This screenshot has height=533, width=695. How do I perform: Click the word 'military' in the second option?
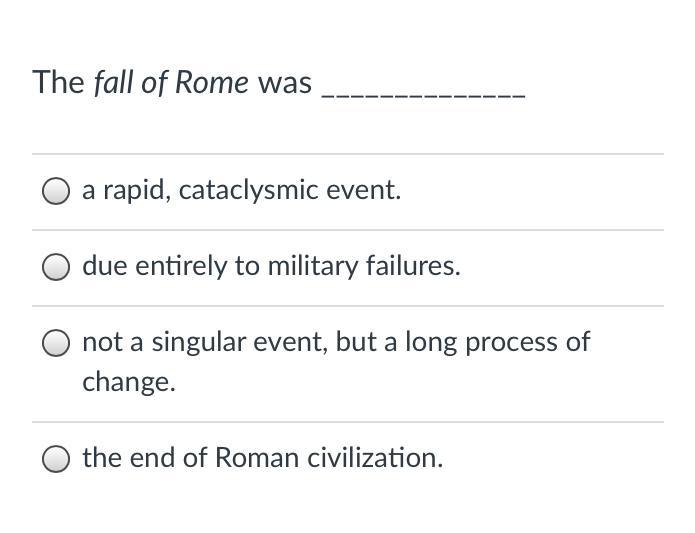coord(312,266)
